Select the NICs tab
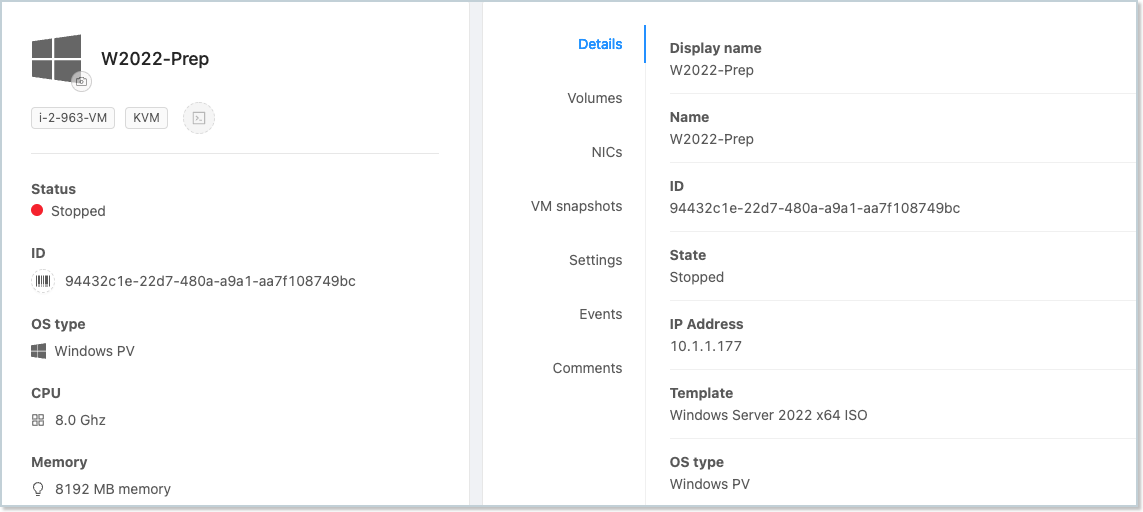 point(607,152)
